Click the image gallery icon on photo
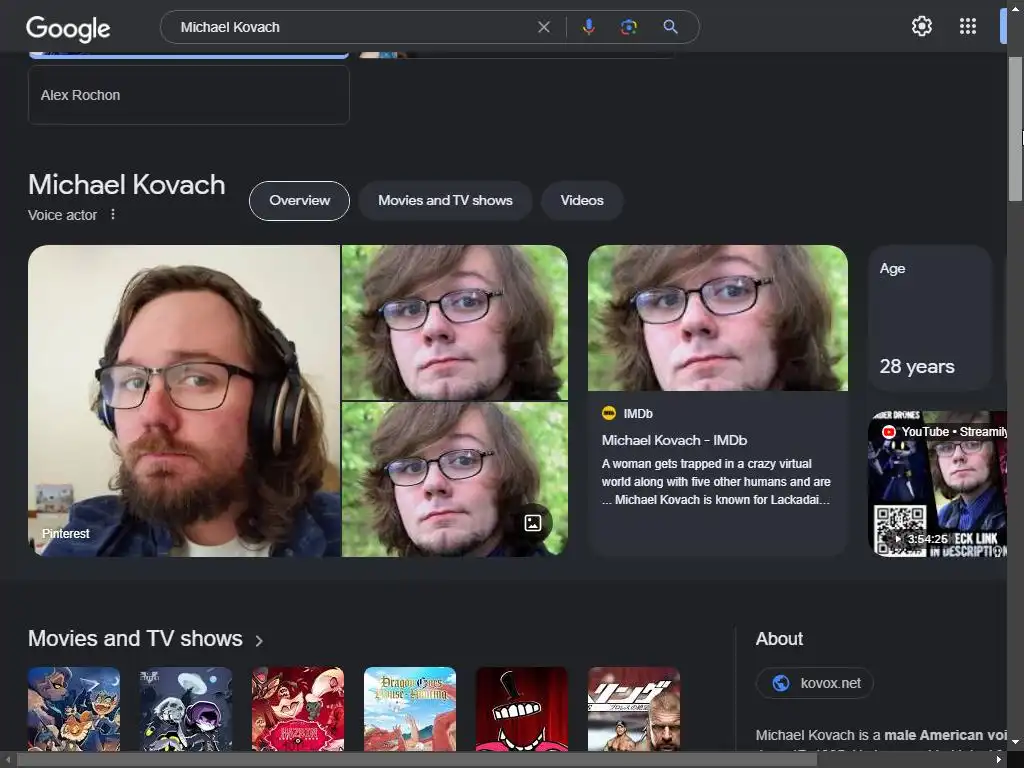 point(533,523)
